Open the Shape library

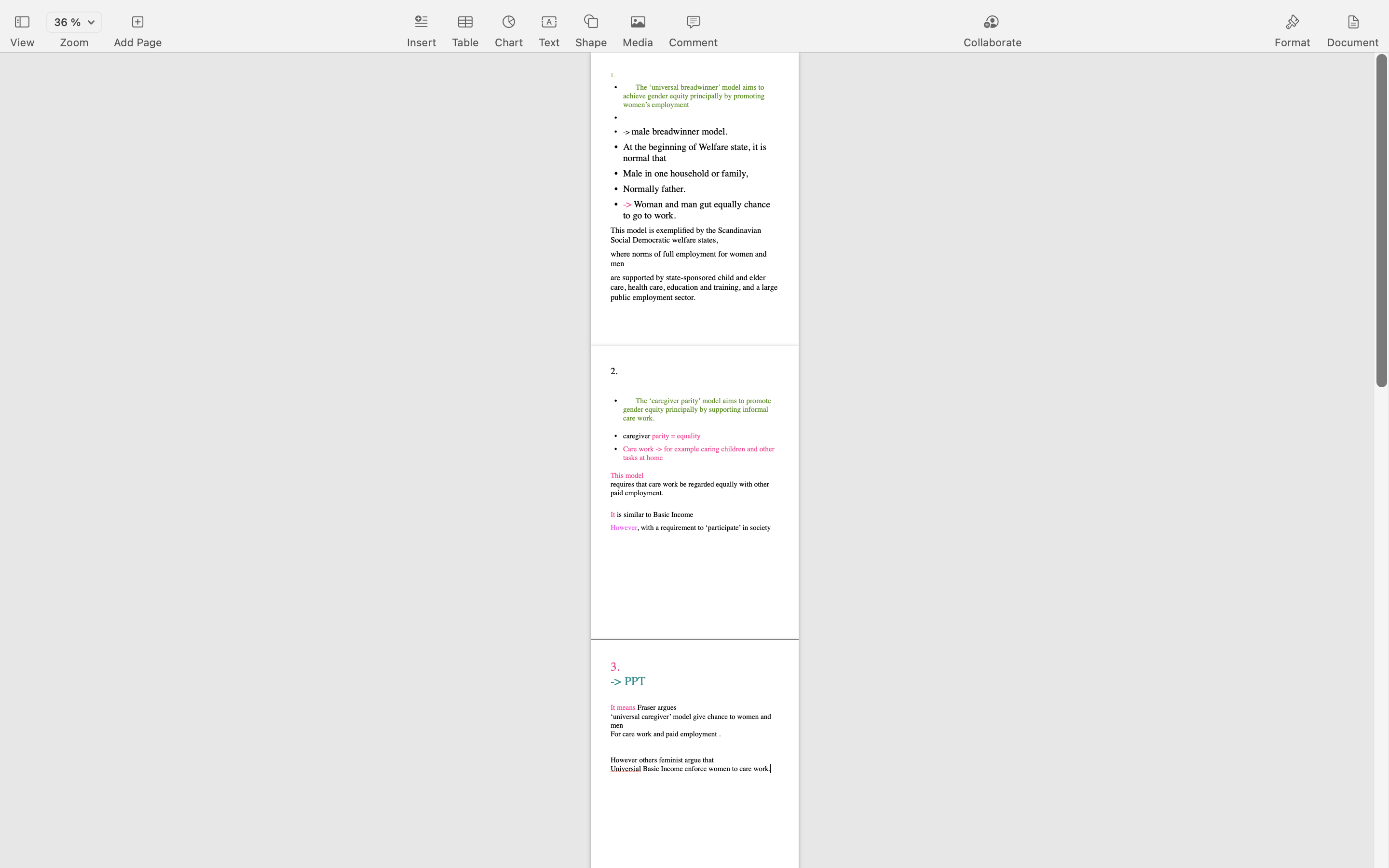pyautogui.click(x=591, y=22)
